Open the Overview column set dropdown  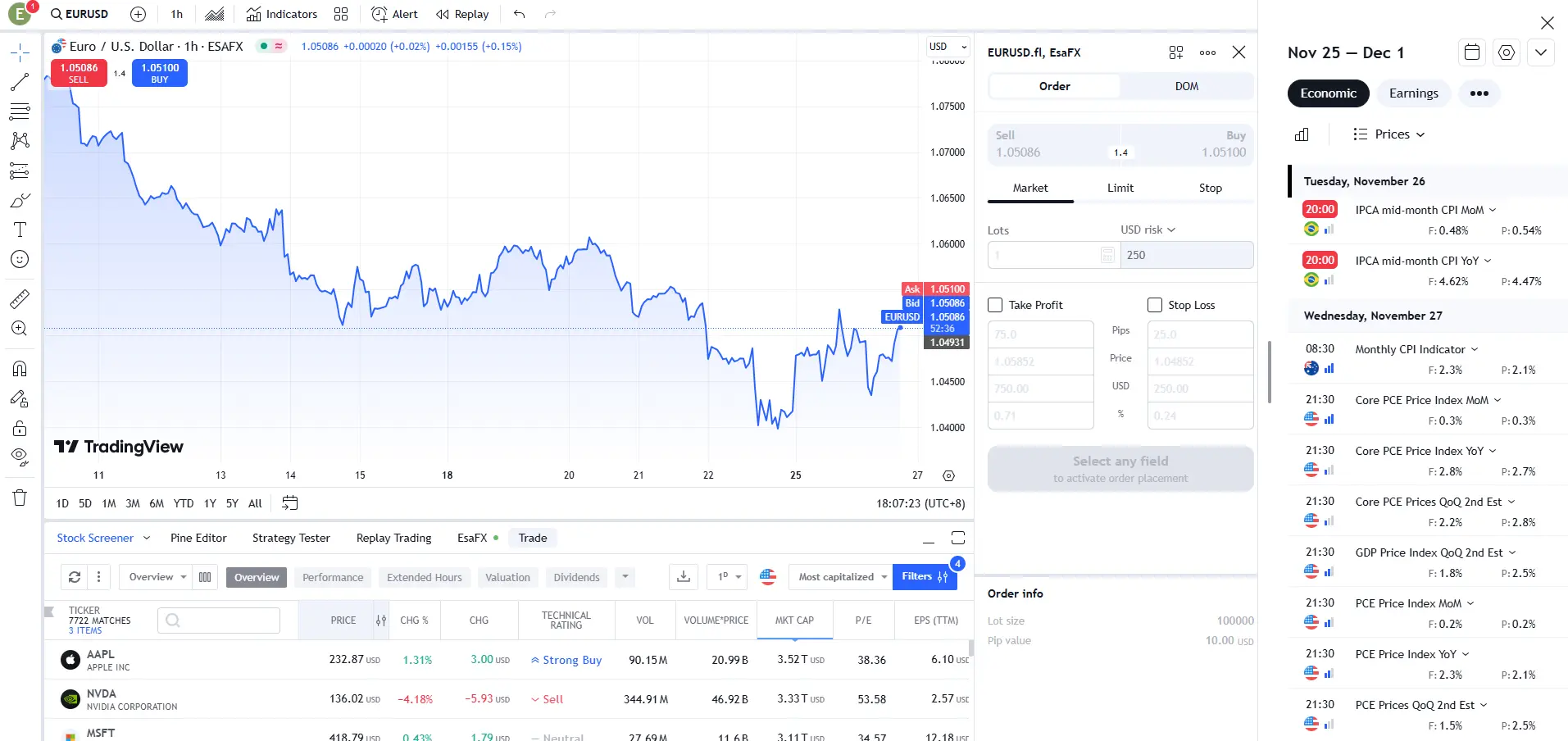click(x=157, y=577)
